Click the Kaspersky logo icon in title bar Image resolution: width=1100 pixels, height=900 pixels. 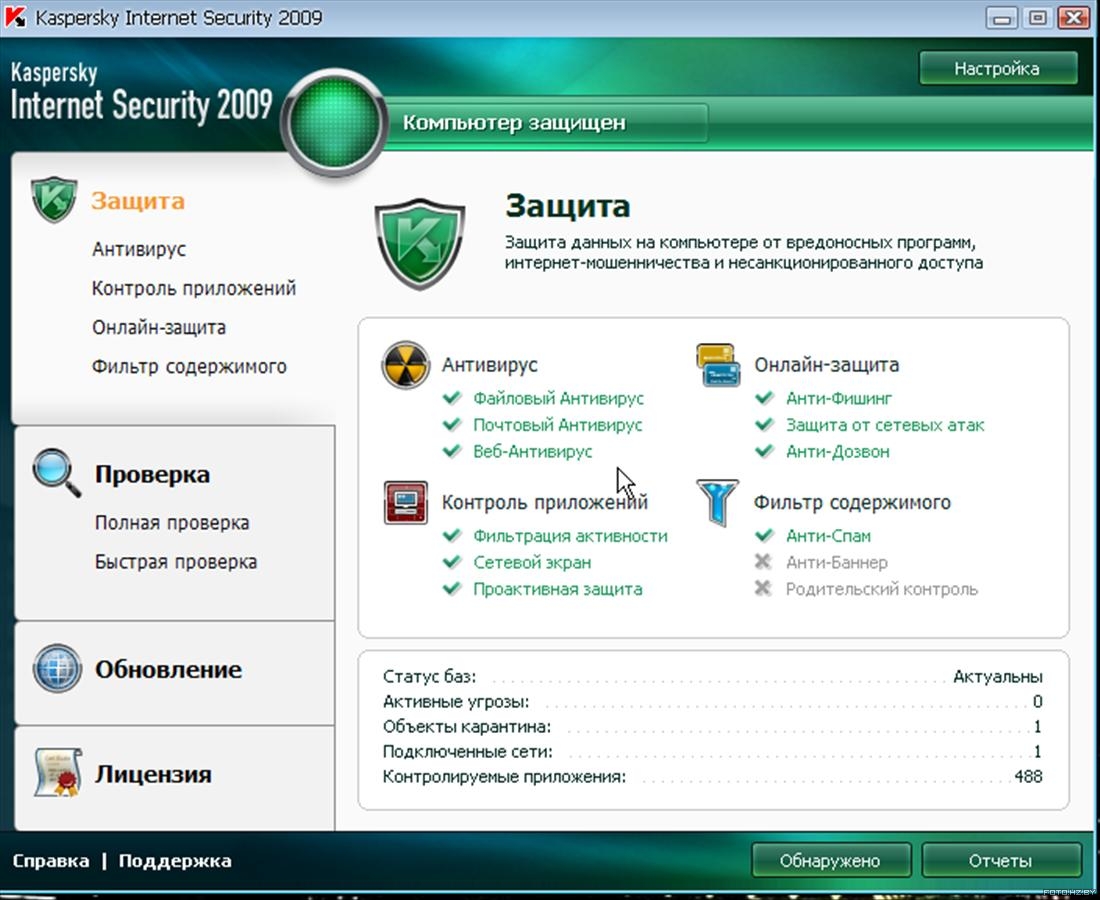click(15, 17)
